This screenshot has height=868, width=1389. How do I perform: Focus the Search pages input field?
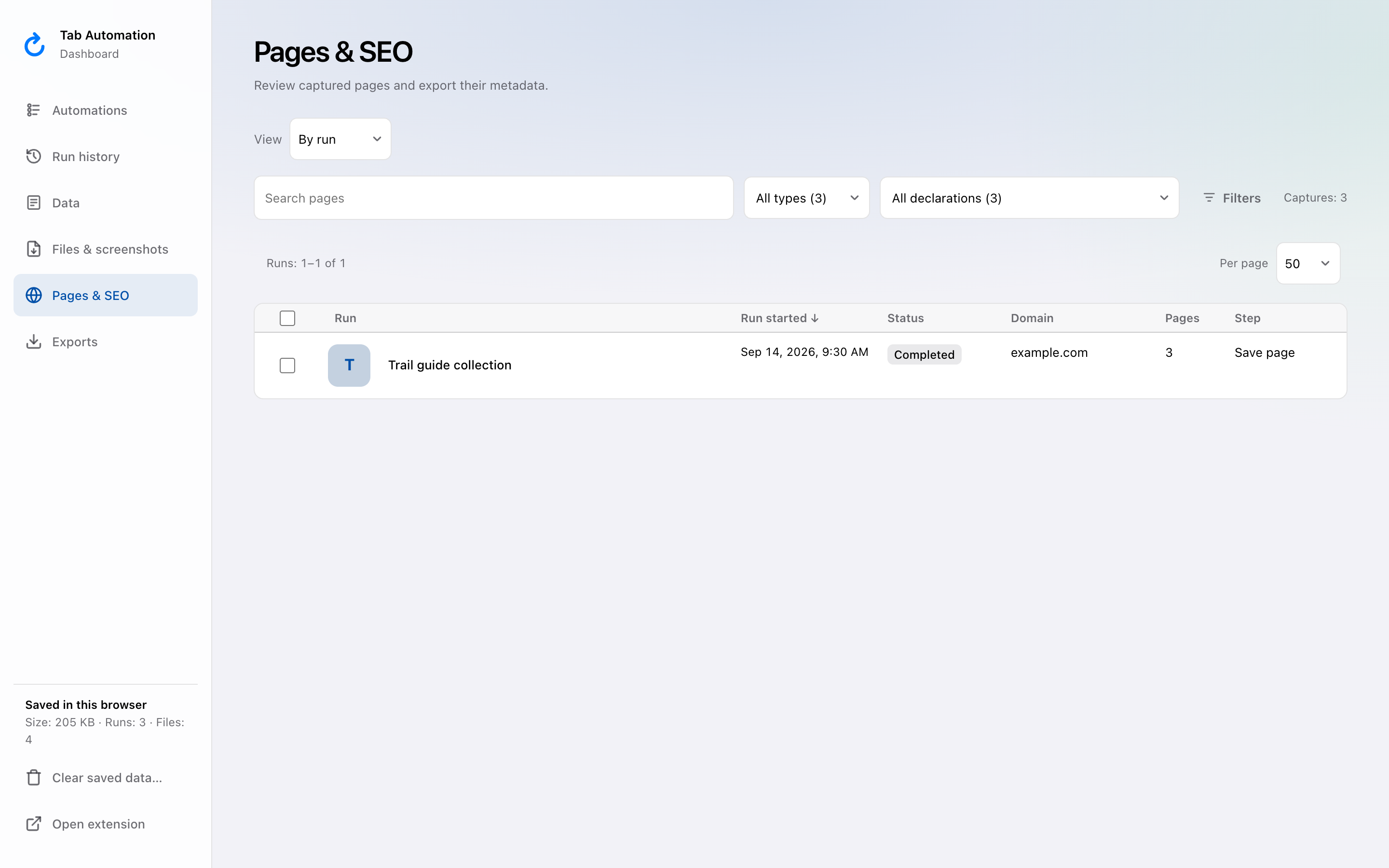(x=493, y=198)
